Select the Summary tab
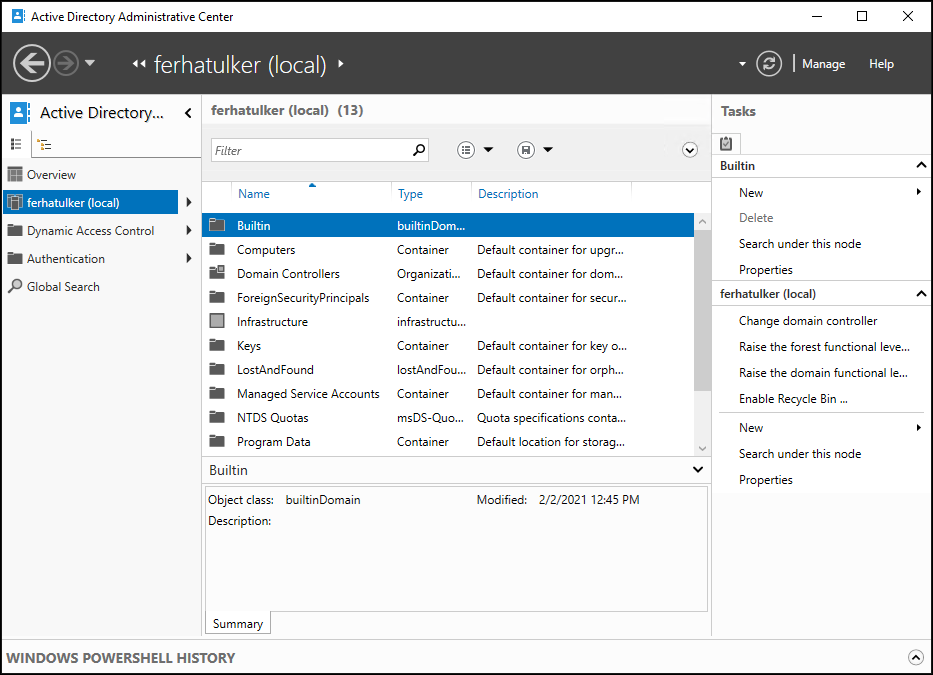 point(238,623)
